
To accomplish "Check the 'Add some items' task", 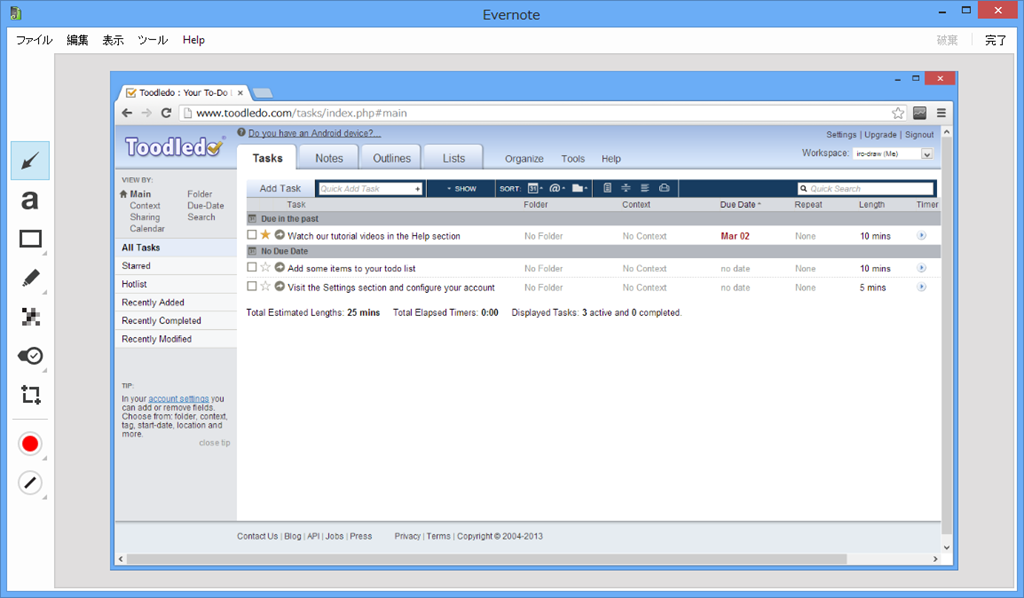I will [252, 267].
